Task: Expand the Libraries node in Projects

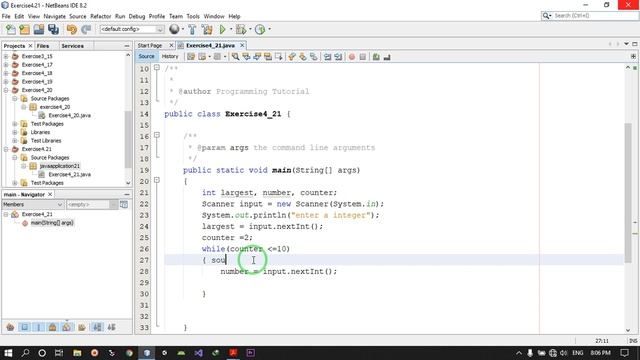Action: point(15,132)
